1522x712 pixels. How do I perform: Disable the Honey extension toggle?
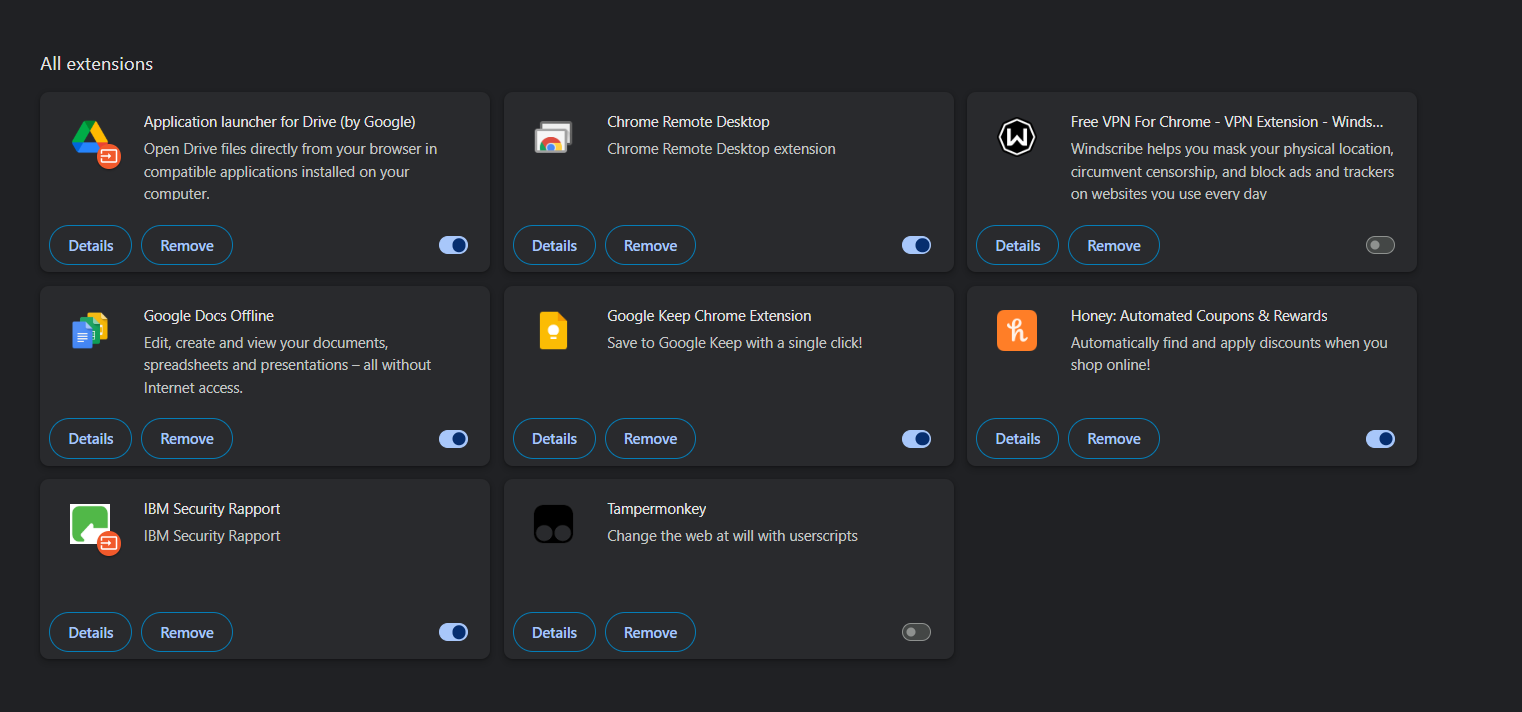(1380, 438)
